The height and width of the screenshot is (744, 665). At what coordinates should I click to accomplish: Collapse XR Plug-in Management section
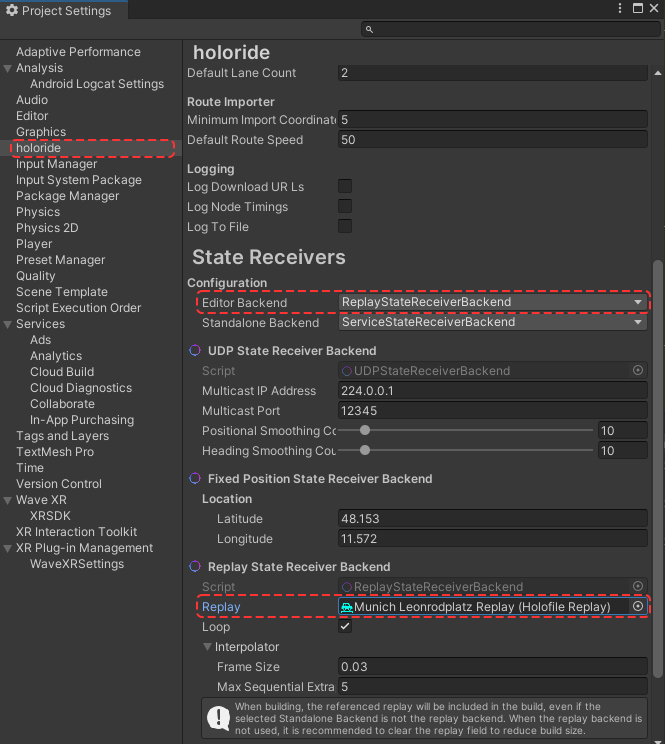pos(8,549)
